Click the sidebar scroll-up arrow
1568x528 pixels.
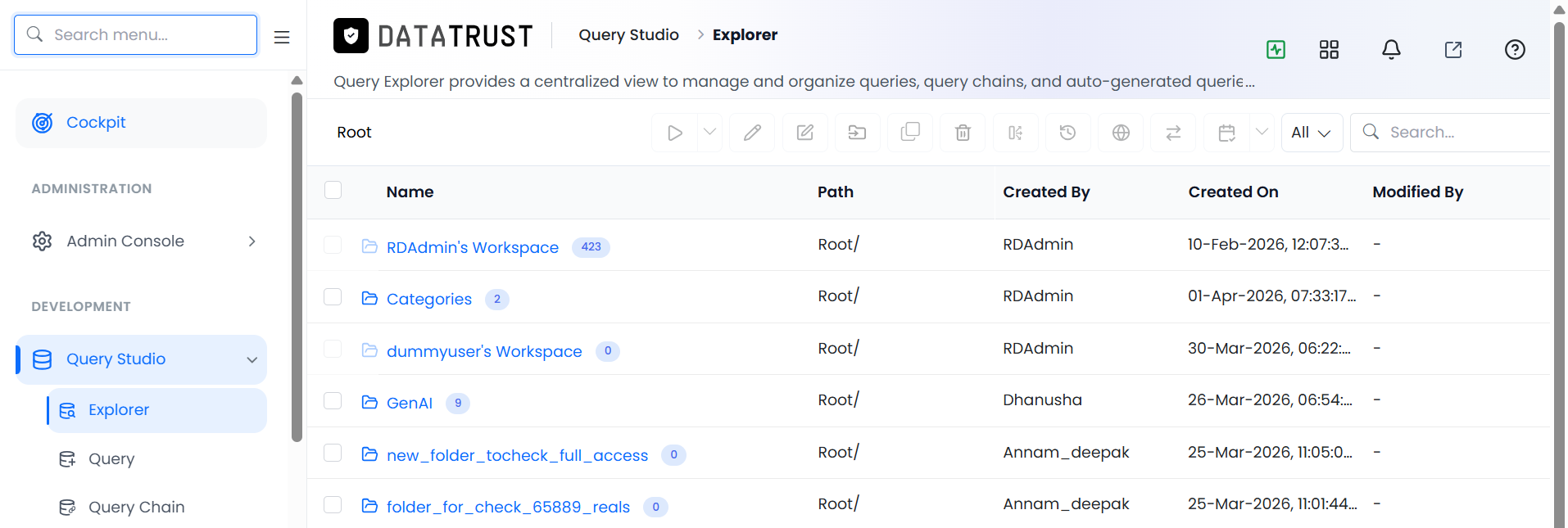297,80
